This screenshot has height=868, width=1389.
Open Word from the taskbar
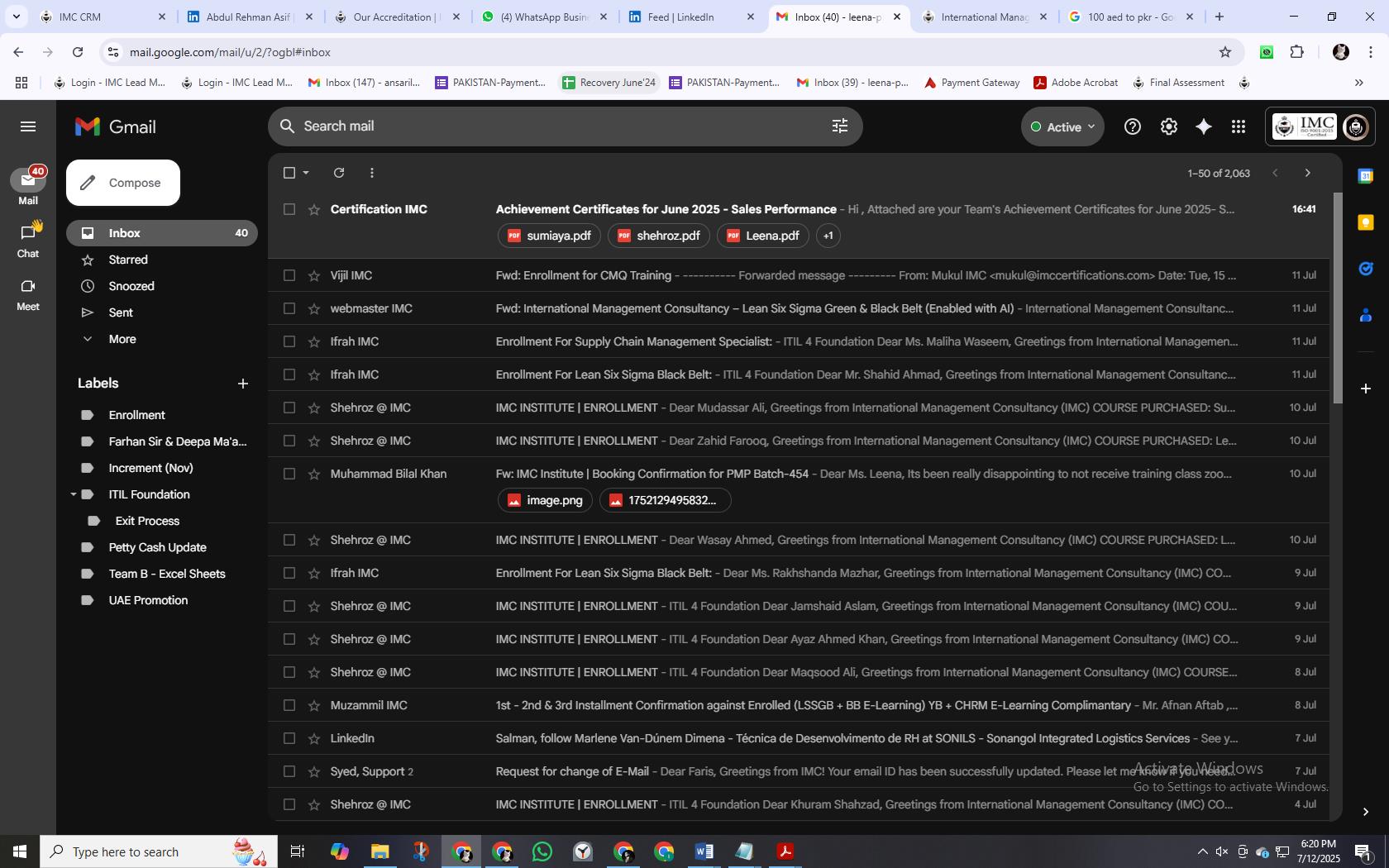click(x=704, y=851)
